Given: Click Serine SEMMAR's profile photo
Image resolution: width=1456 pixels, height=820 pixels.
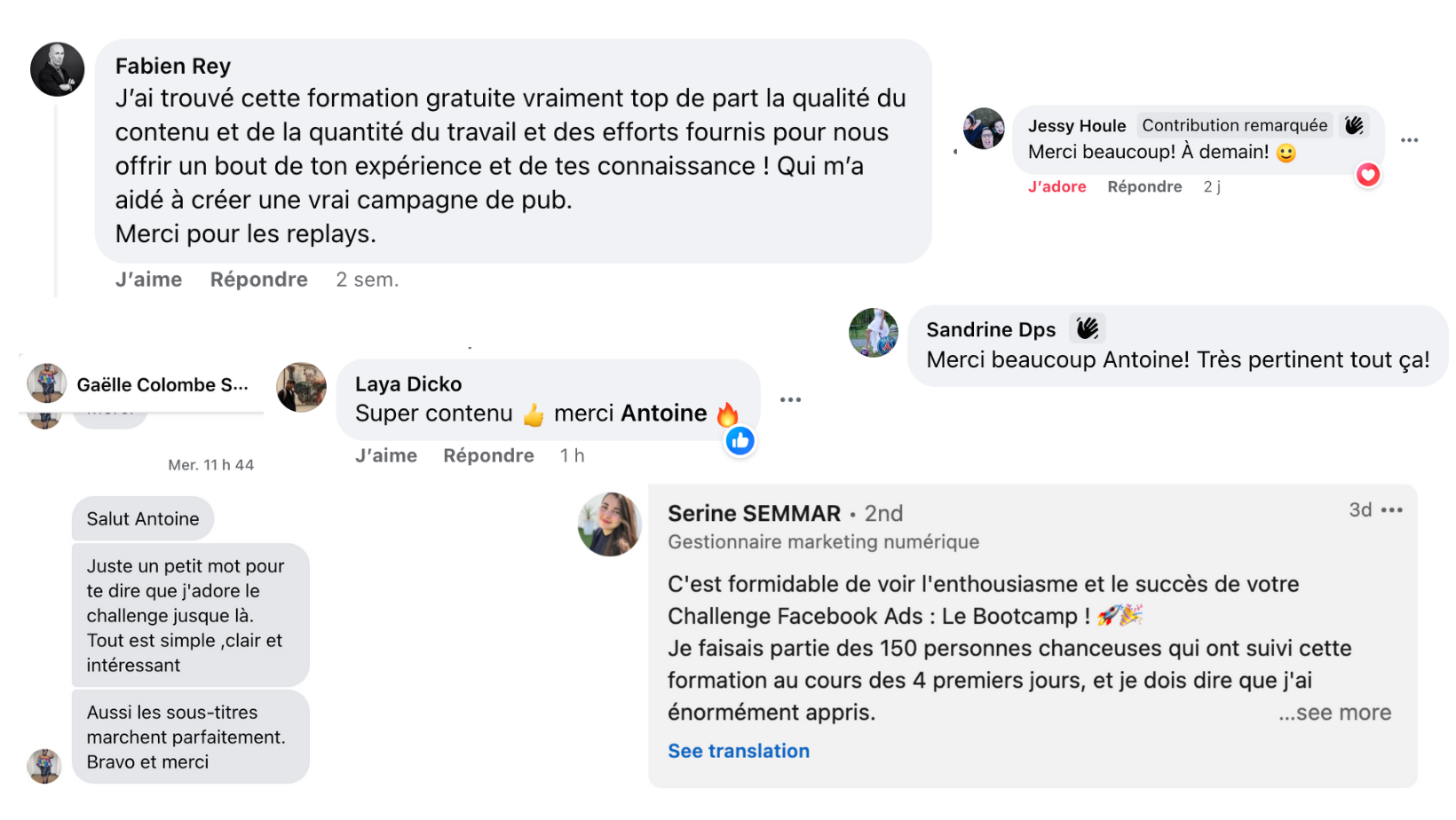Looking at the screenshot, I should pos(609,524).
